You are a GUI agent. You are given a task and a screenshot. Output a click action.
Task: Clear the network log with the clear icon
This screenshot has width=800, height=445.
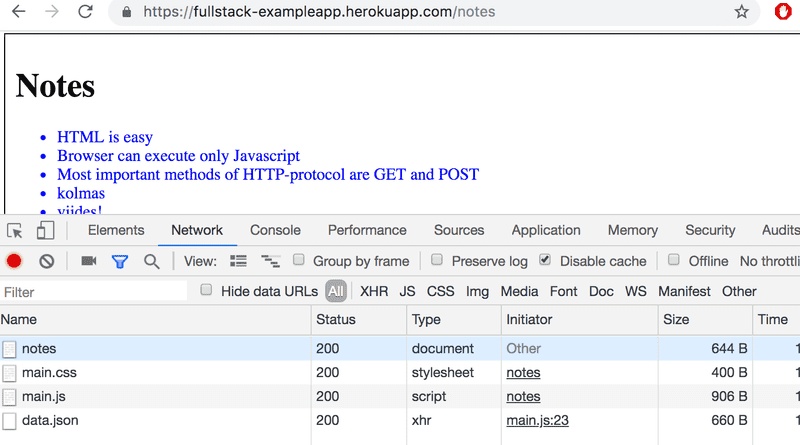tap(46, 261)
